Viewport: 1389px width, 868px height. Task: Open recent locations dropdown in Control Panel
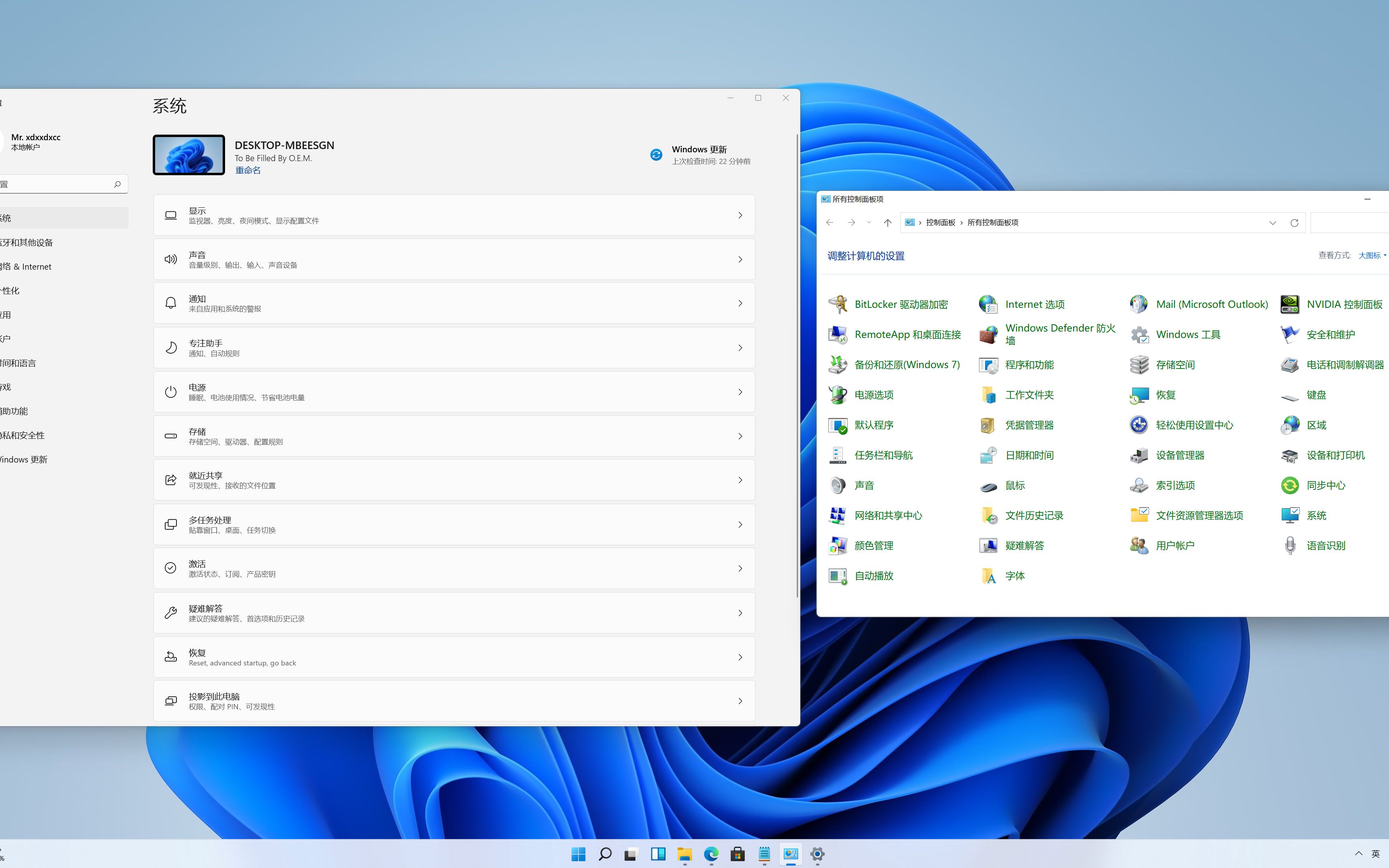(869, 223)
